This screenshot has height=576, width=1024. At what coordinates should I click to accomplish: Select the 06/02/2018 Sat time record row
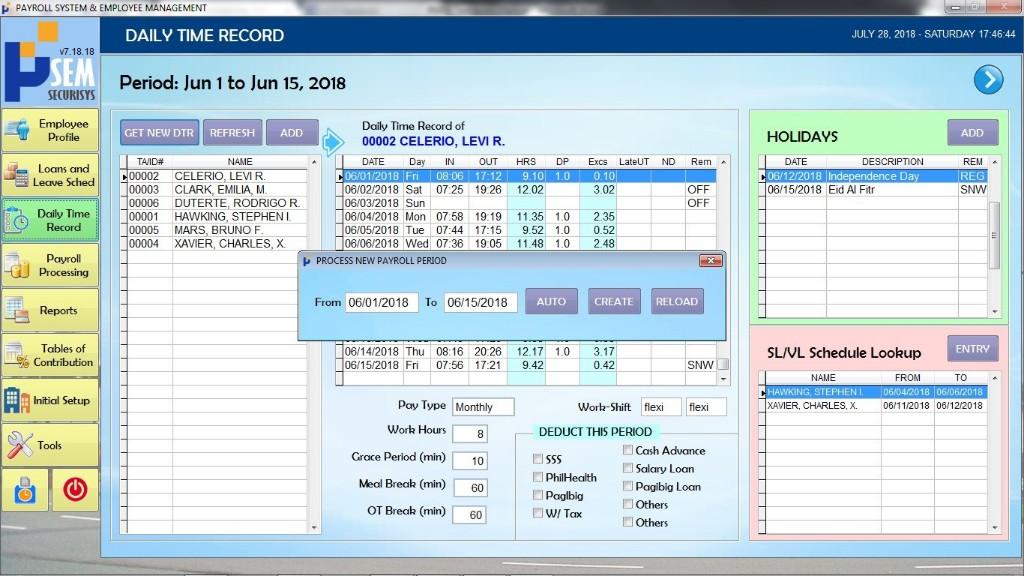[x=529, y=189]
